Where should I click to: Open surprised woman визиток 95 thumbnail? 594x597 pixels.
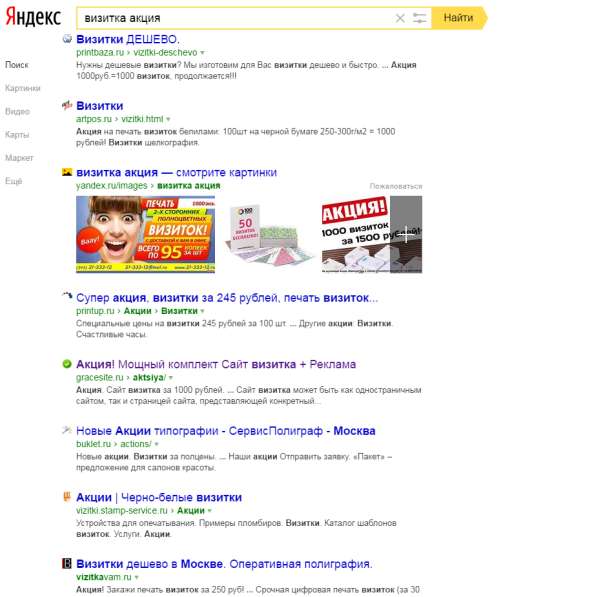pyautogui.click(x=145, y=234)
